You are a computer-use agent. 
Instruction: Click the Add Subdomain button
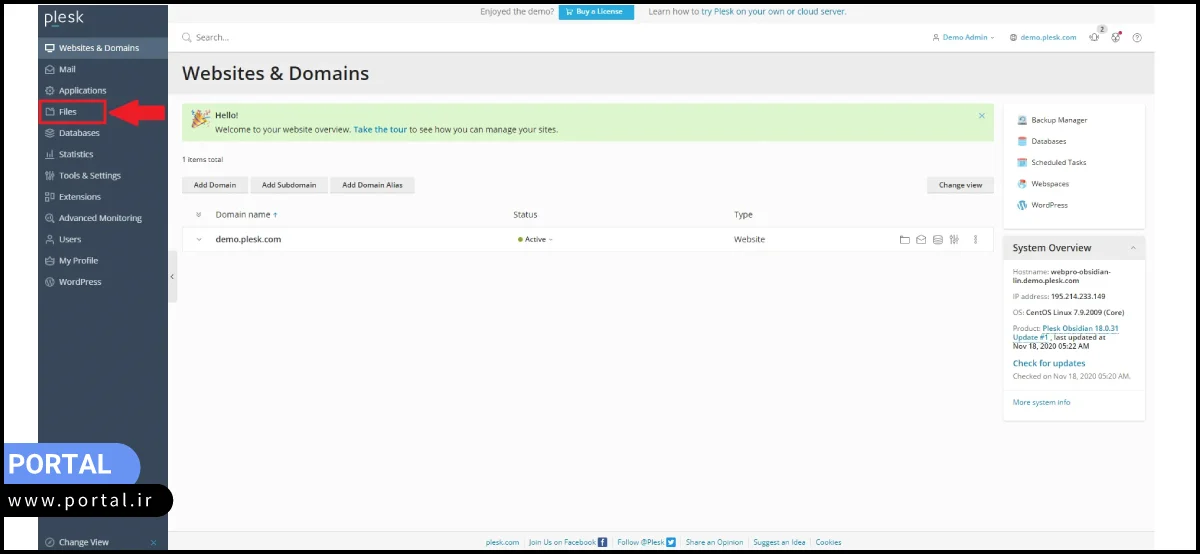(289, 185)
